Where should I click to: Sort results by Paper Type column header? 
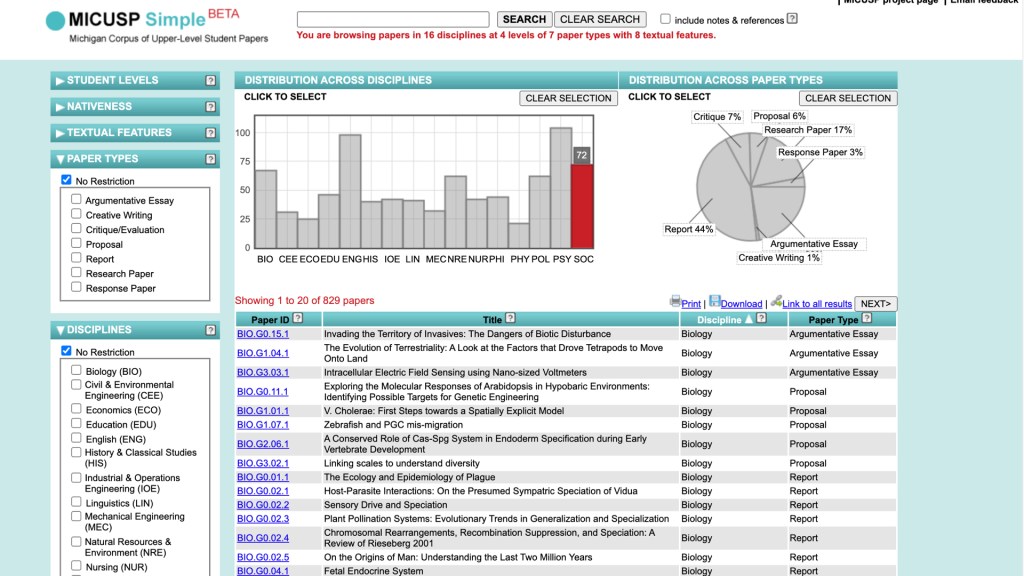[833, 320]
